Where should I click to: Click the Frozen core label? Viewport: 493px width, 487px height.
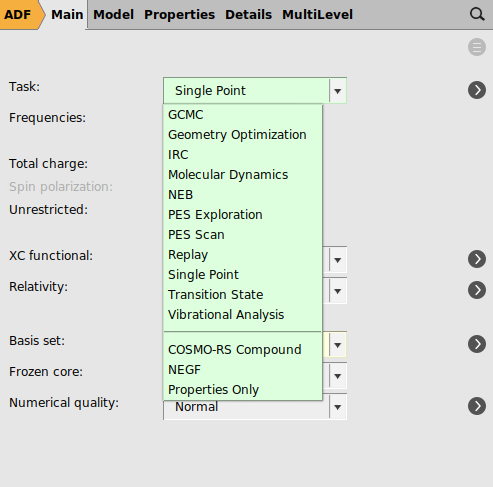(x=46, y=372)
